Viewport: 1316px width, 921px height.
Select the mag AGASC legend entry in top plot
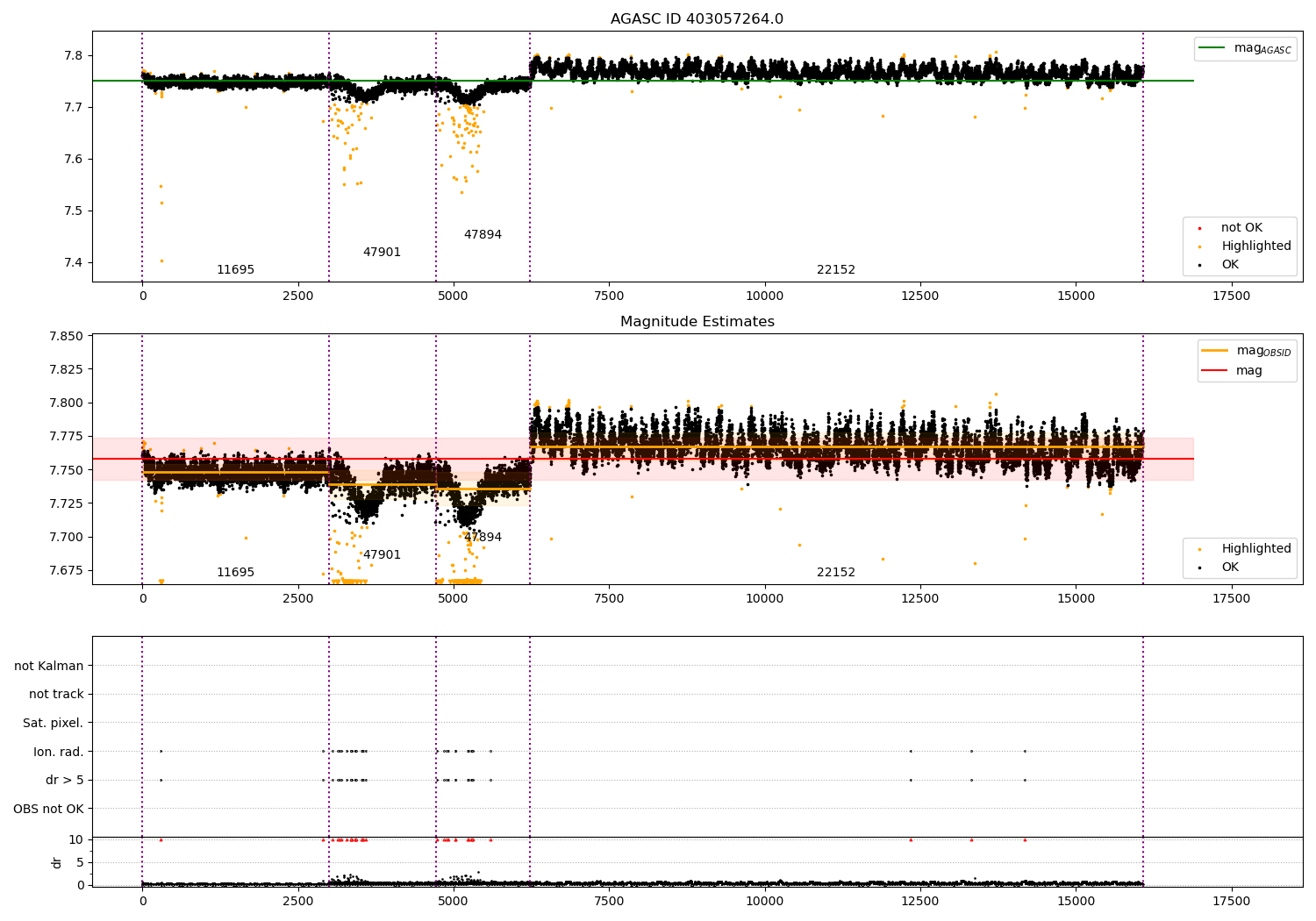[x=1245, y=48]
